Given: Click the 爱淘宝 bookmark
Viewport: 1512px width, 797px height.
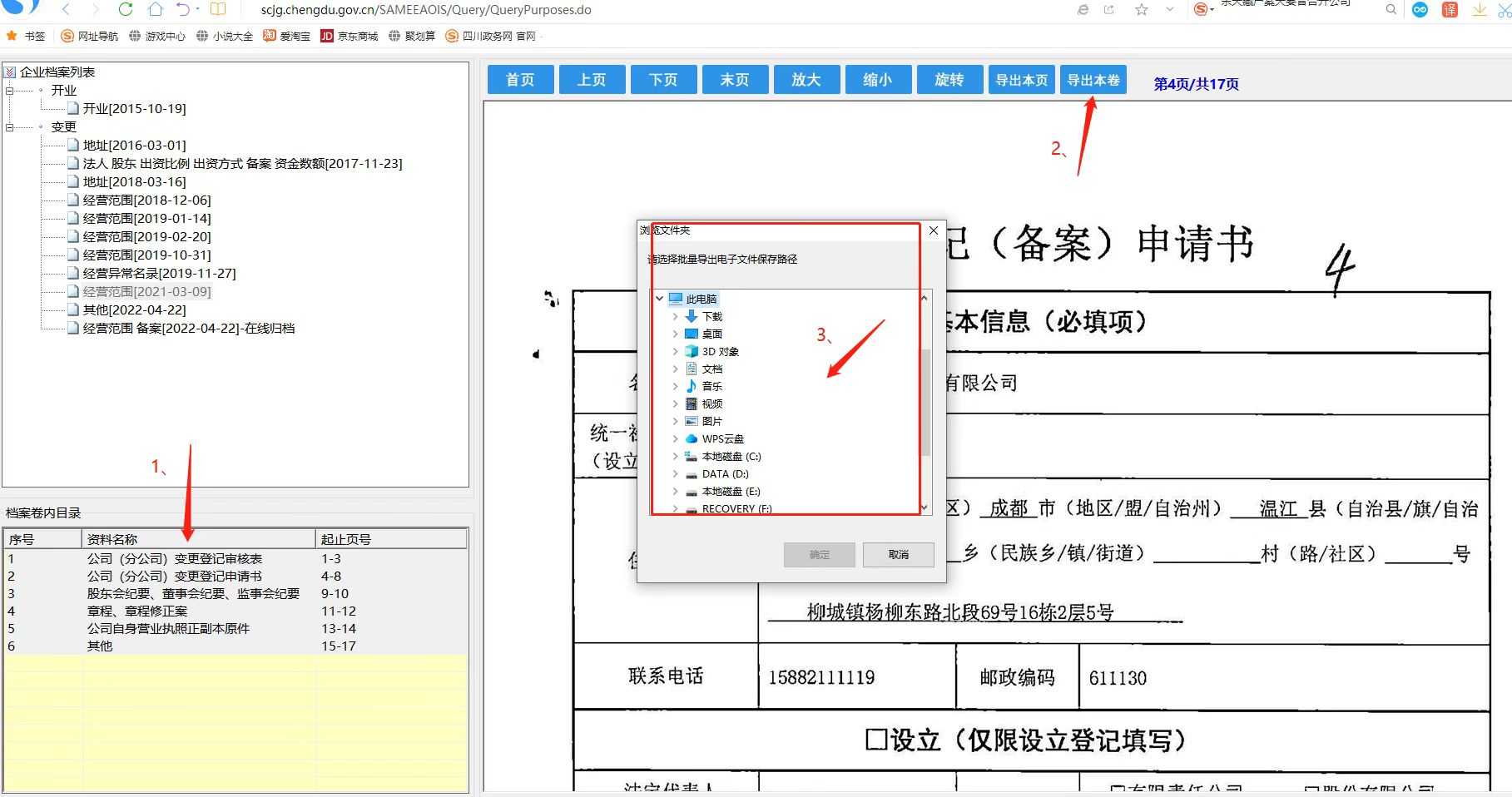Looking at the screenshot, I should [x=287, y=36].
